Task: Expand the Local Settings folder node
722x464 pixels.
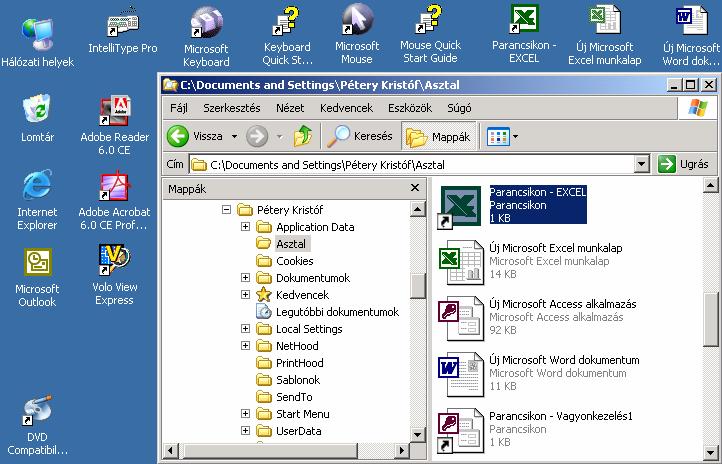Action: coord(245,329)
